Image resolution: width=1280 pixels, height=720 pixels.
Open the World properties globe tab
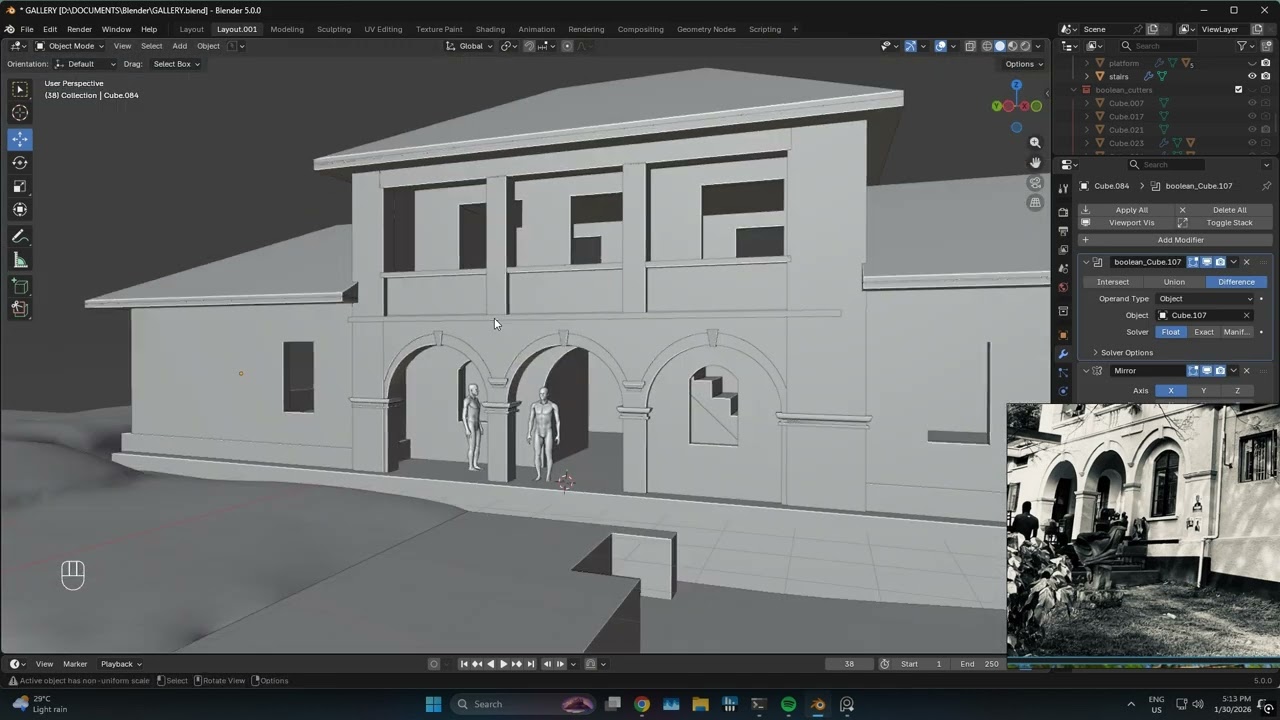[x=1063, y=288]
